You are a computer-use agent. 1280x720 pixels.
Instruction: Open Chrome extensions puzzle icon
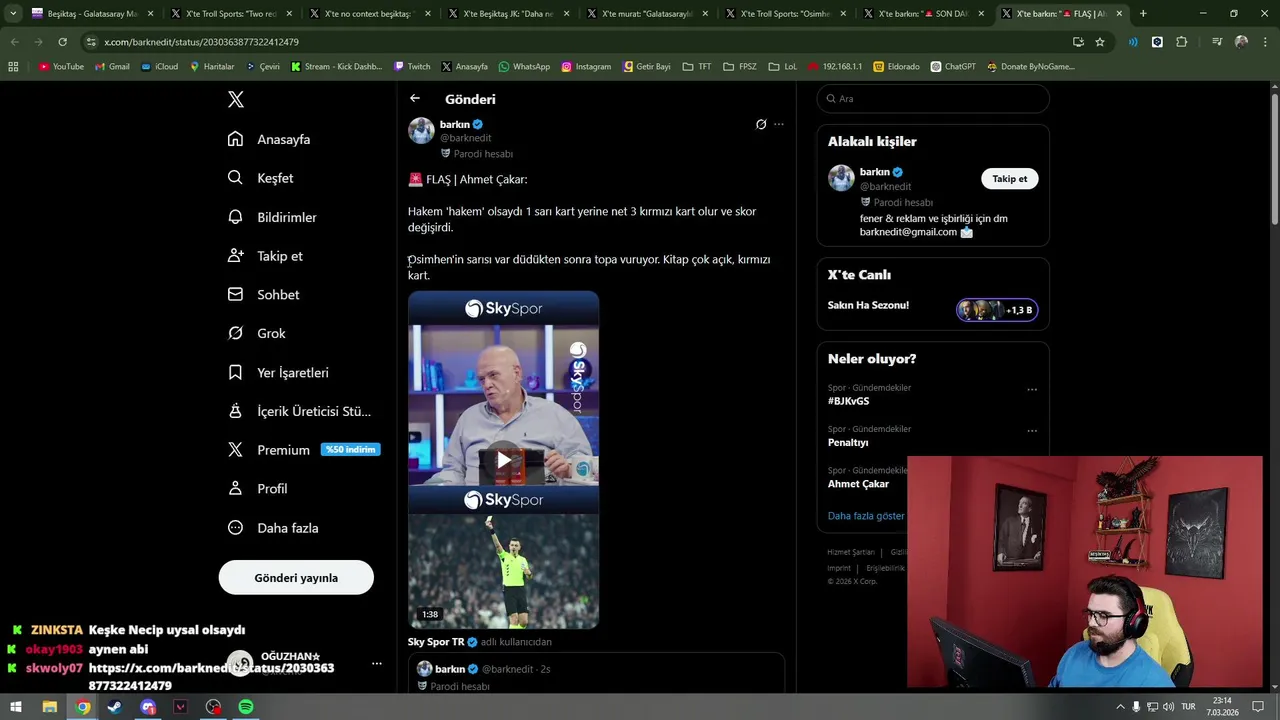pos(1182,42)
